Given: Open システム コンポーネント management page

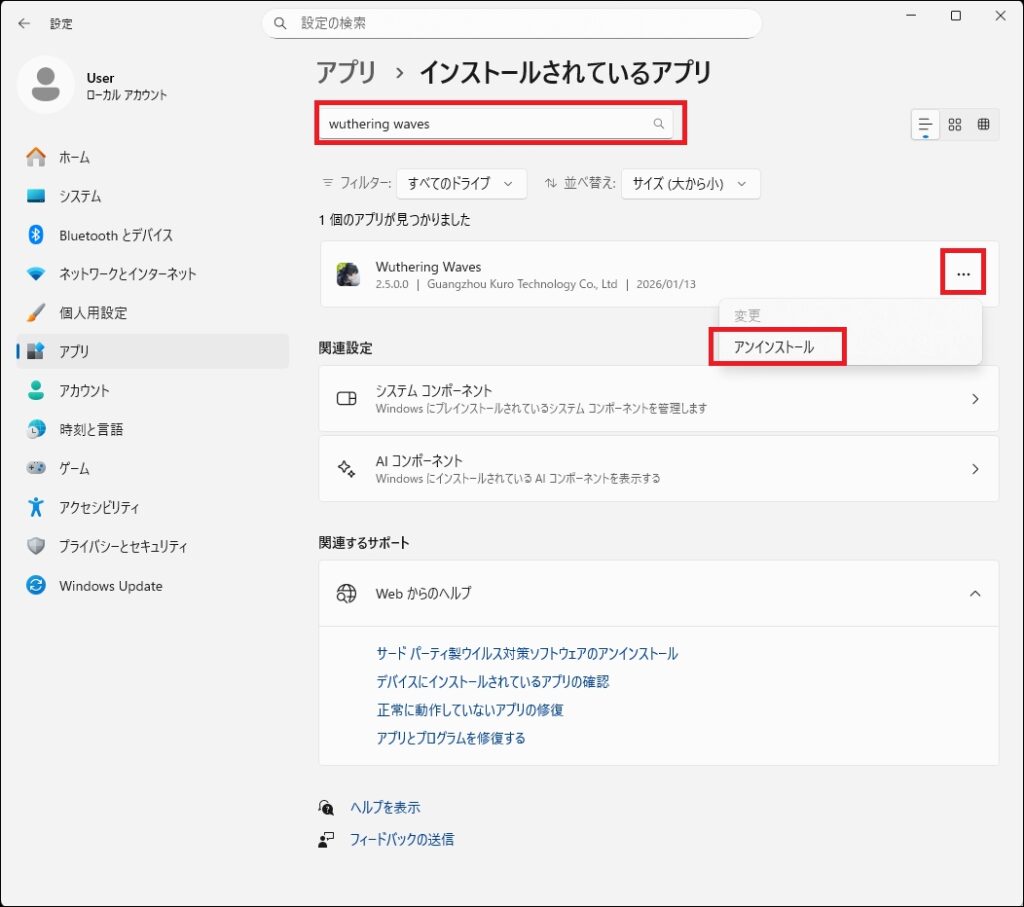Looking at the screenshot, I should coord(658,398).
